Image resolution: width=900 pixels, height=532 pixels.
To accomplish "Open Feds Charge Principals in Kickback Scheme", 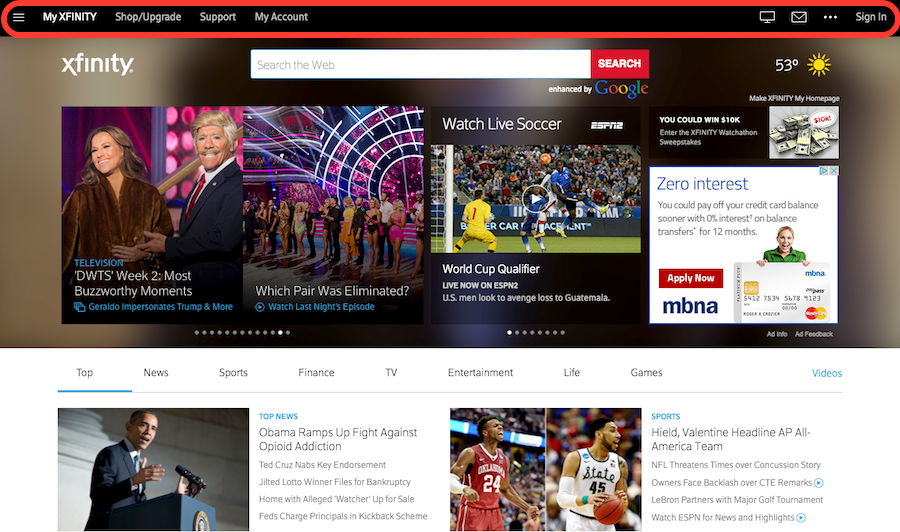I will click(343, 517).
